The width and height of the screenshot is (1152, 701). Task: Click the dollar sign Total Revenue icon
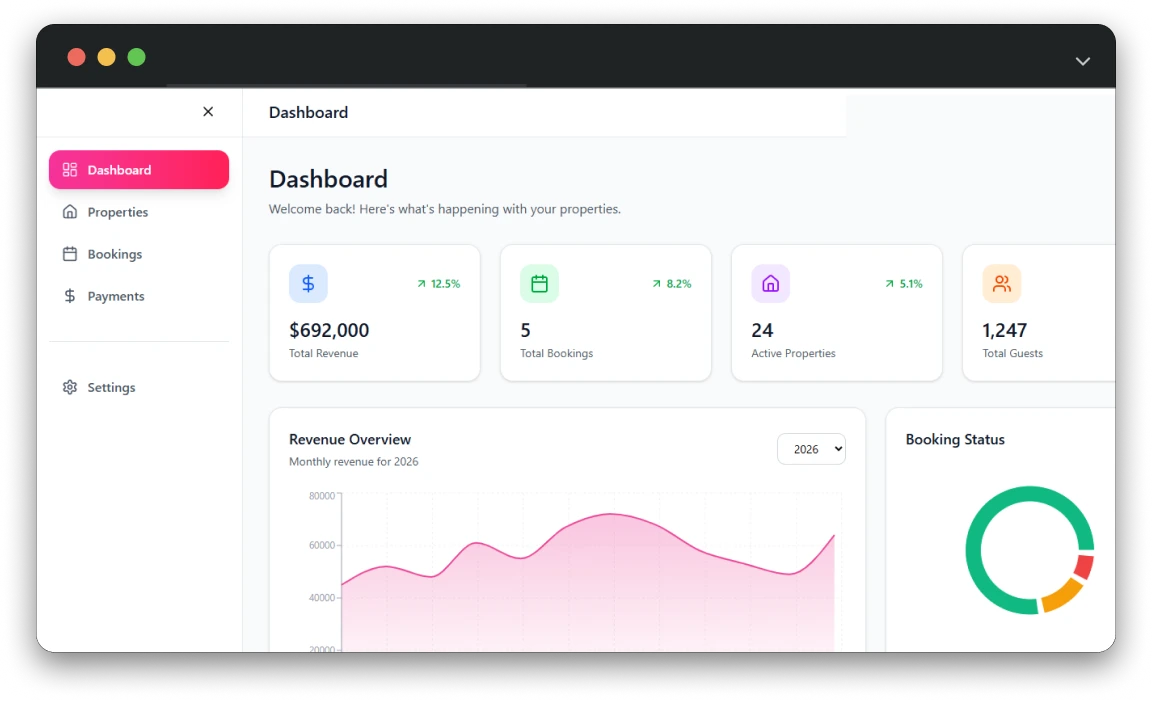pyautogui.click(x=308, y=284)
